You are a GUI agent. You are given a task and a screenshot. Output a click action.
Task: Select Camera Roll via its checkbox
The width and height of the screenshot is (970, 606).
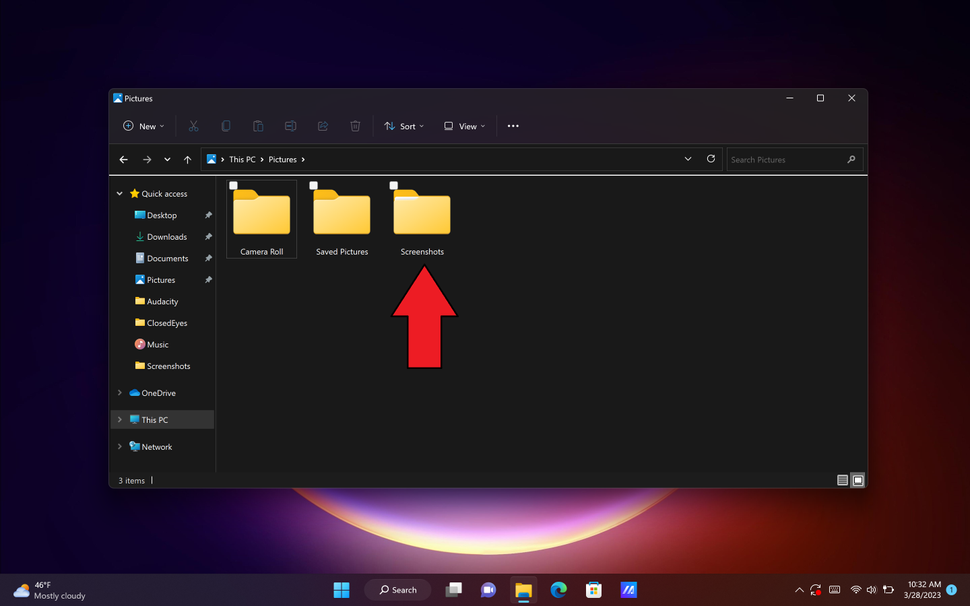pos(233,185)
